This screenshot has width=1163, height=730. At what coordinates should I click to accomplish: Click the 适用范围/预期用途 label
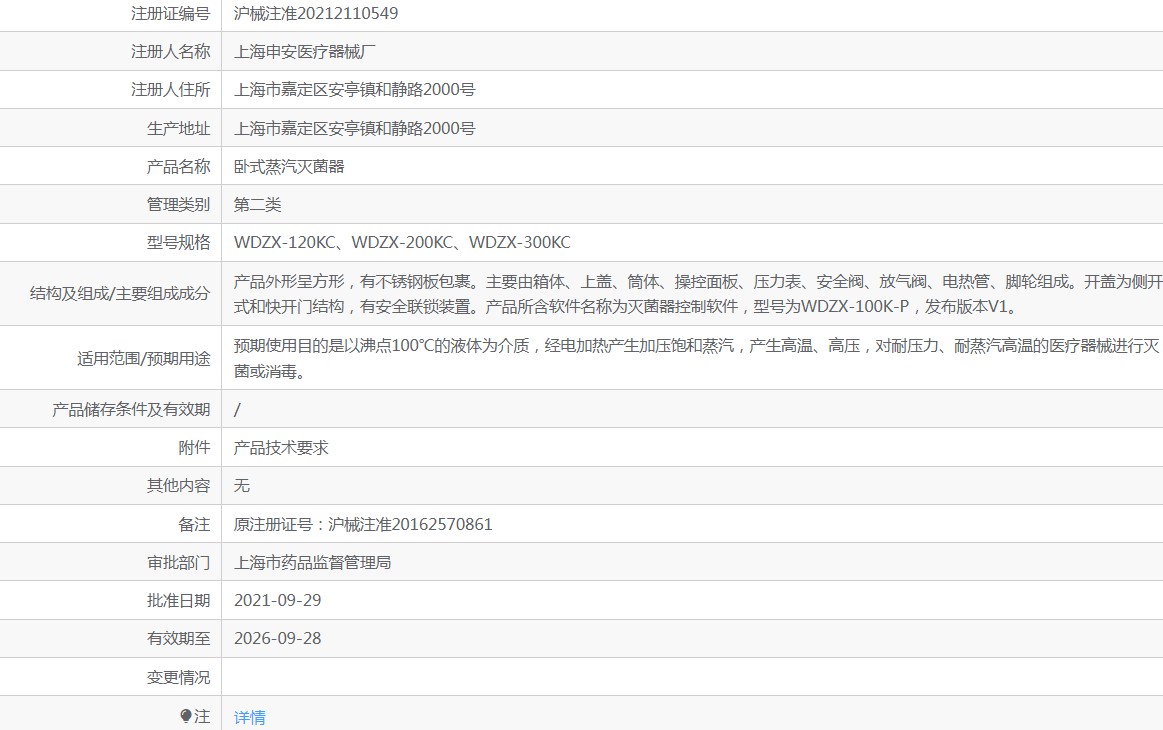(144, 358)
